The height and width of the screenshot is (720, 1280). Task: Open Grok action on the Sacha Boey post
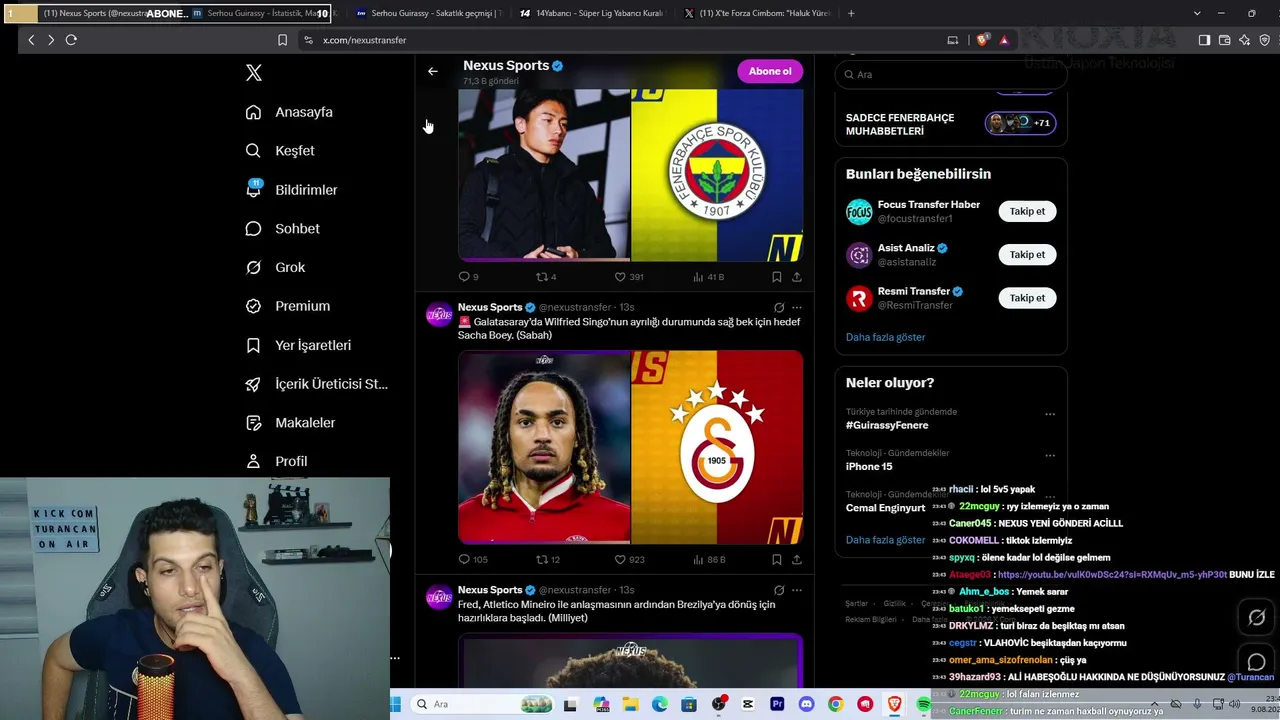click(x=779, y=308)
